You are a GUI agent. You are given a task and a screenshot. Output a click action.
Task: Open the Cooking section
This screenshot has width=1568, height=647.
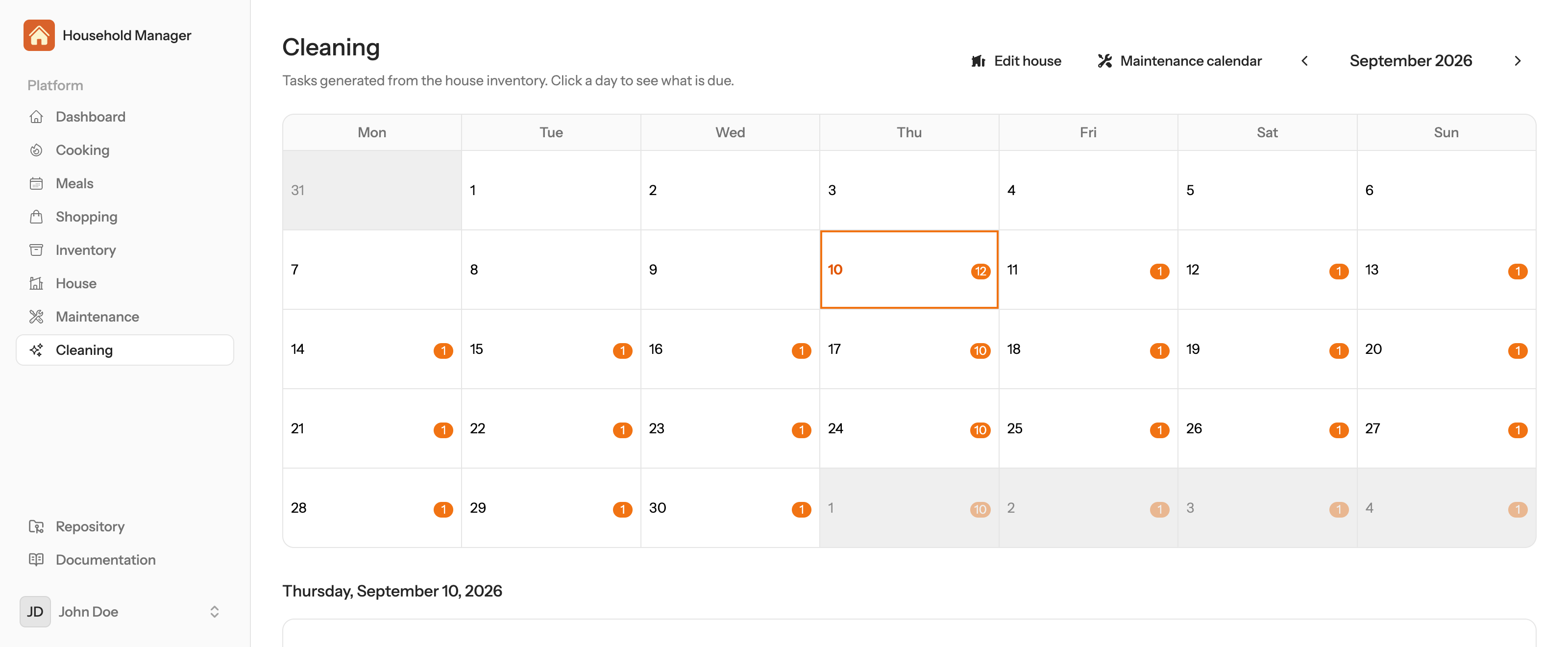[x=125, y=149]
